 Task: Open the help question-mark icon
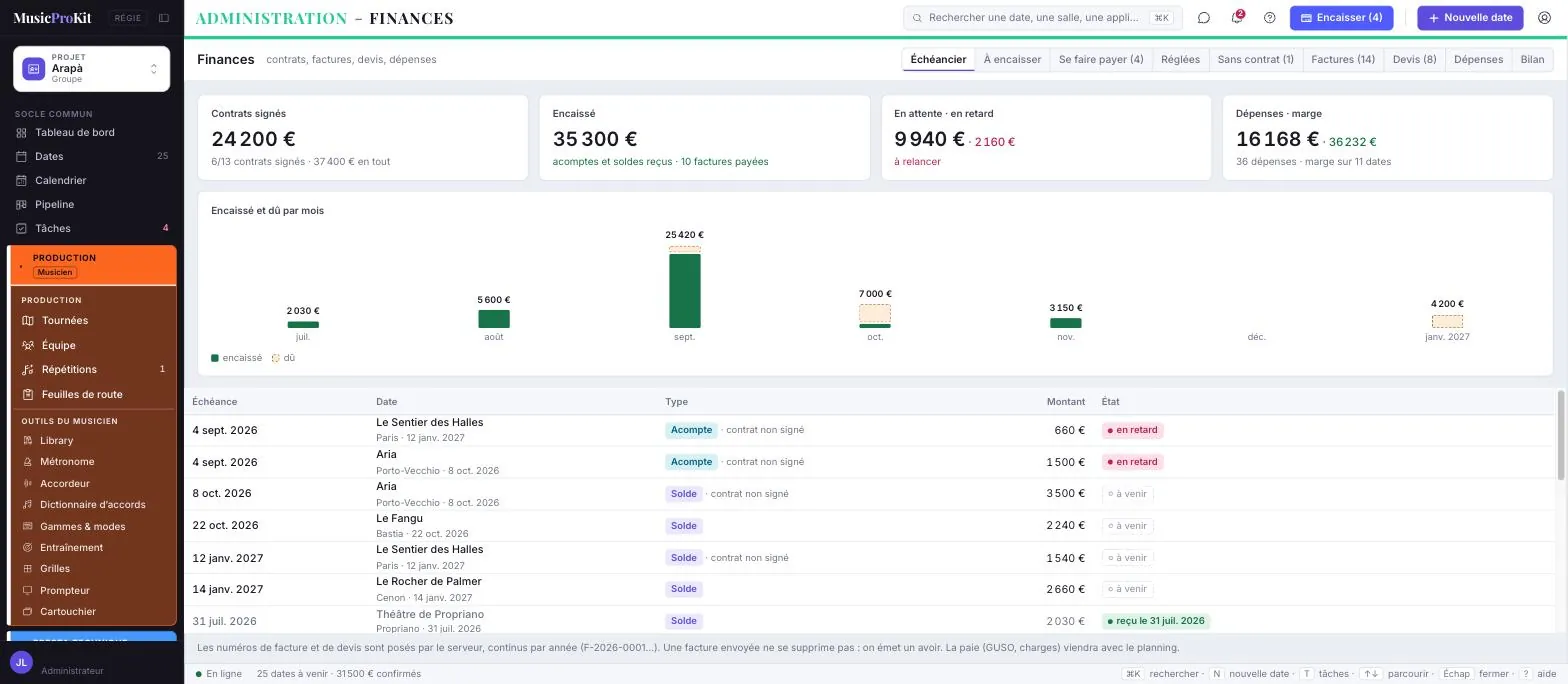click(x=1270, y=18)
